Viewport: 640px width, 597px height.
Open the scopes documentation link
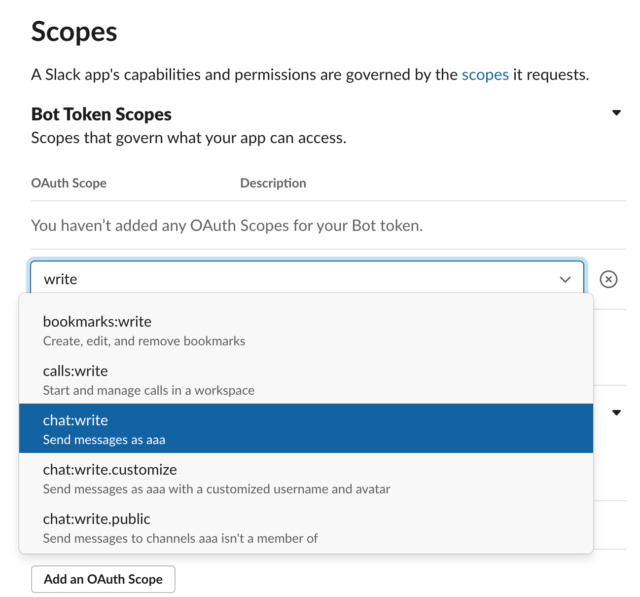pos(485,75)
